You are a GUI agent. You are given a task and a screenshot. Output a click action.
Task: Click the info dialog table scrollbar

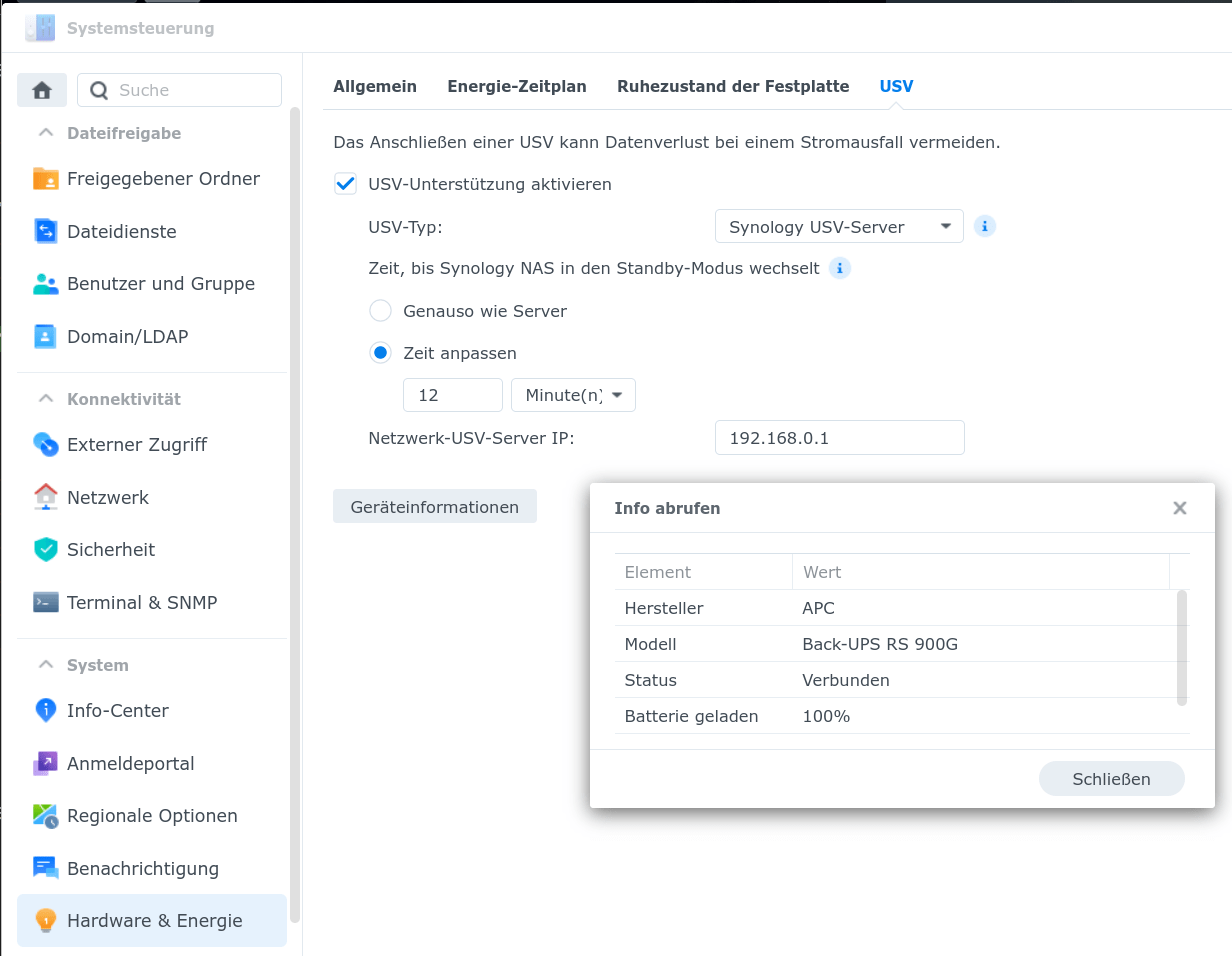click(x=1182, y=648)
